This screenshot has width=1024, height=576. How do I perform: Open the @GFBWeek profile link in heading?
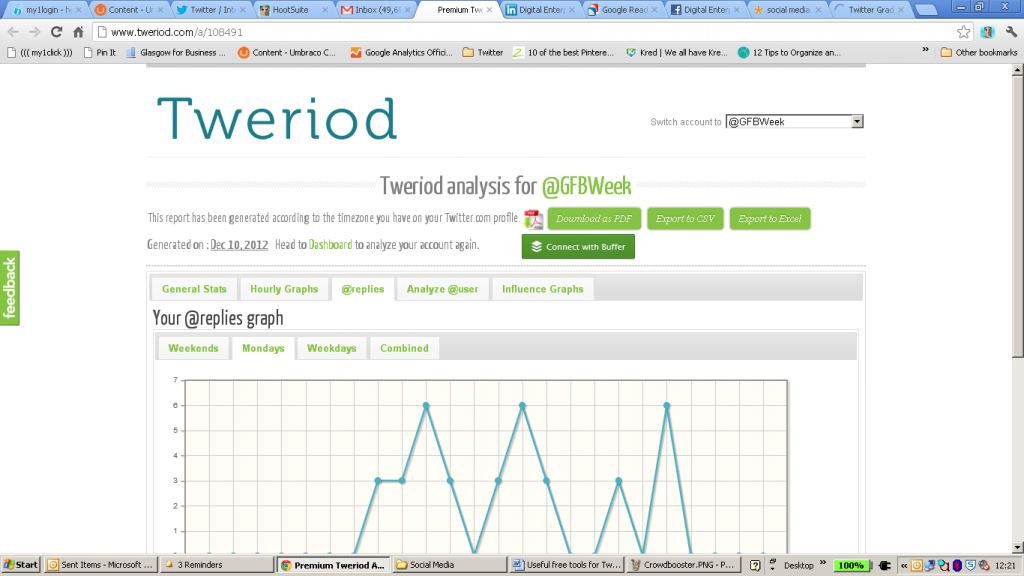point(586,186)
